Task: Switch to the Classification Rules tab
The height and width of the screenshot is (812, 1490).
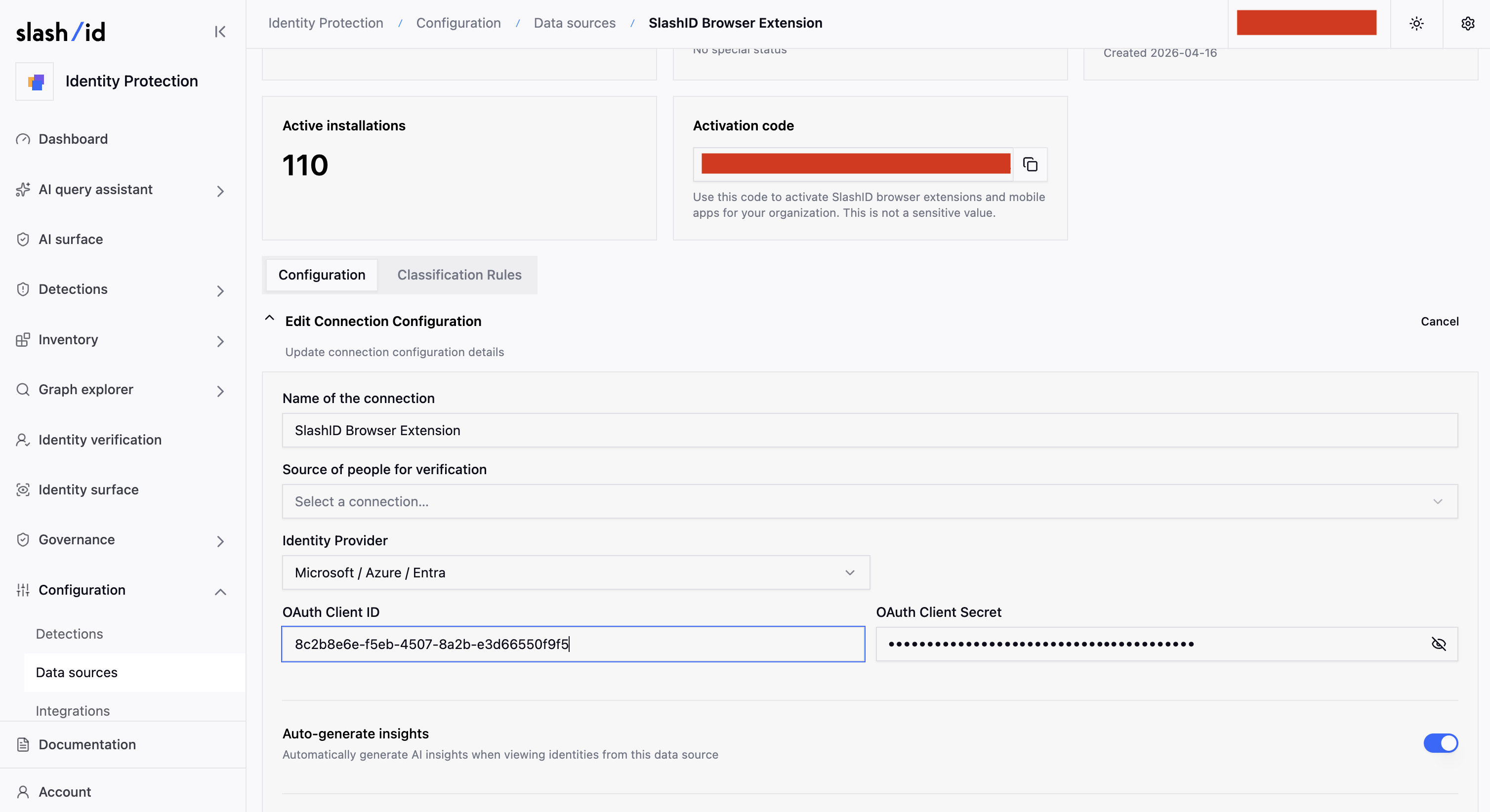Action: 459,275
